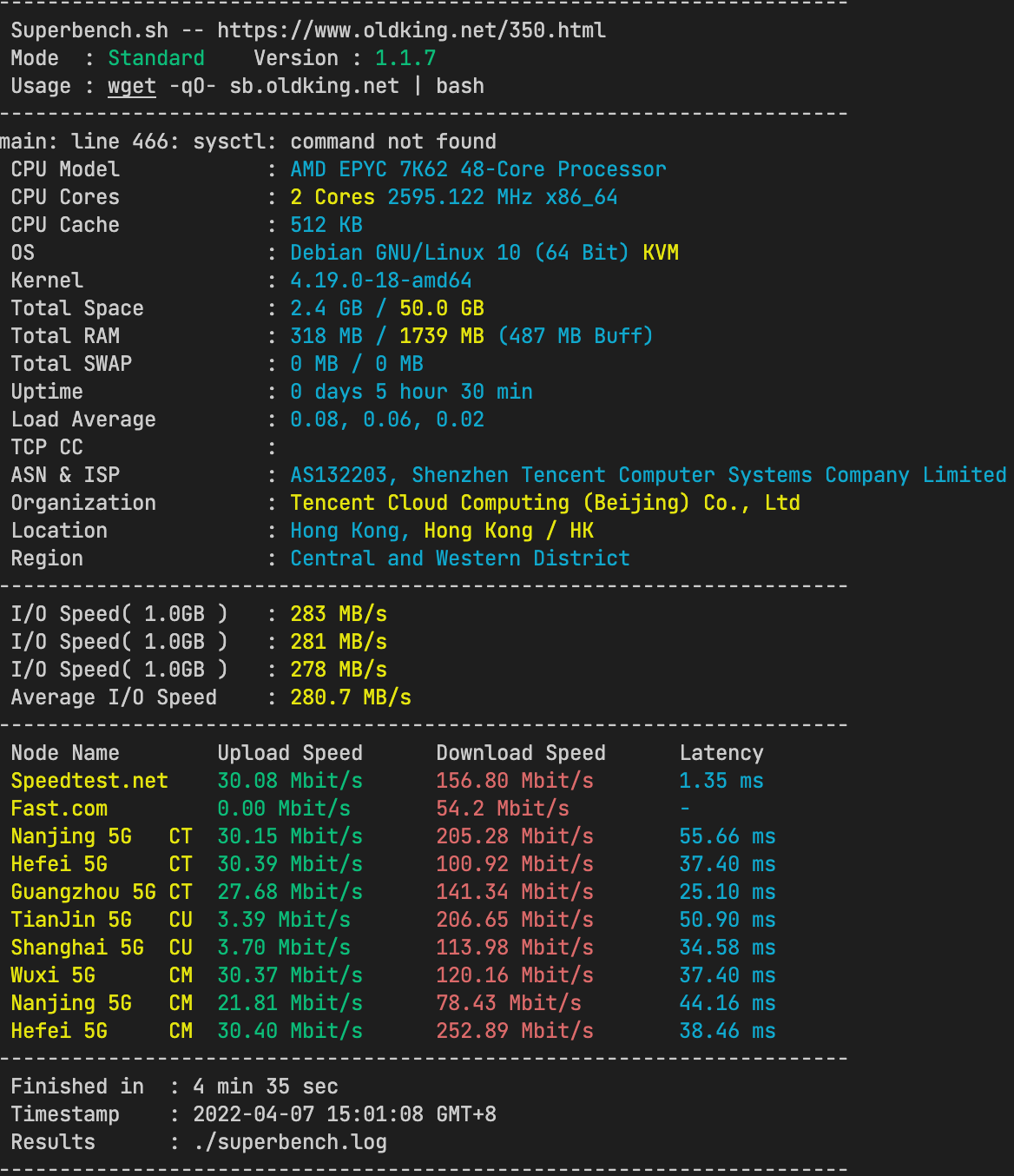Click the 280.7 MB/s average I/O value
The image size is (1014, 1176).
(351, 697)
